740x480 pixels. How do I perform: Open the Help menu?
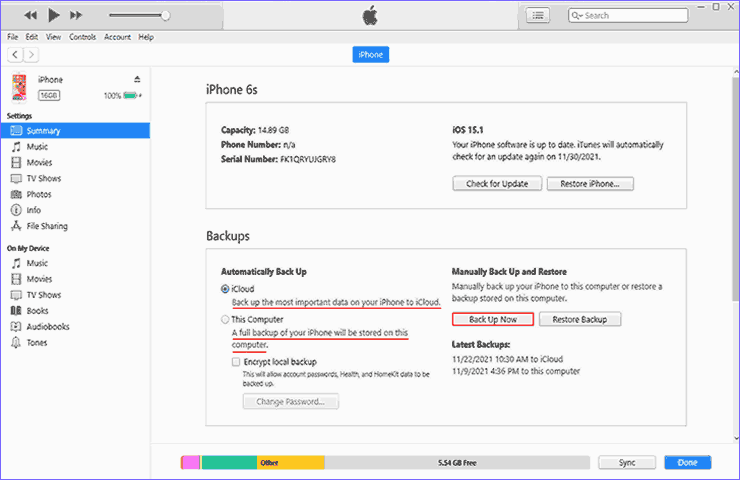coord(146,37)
